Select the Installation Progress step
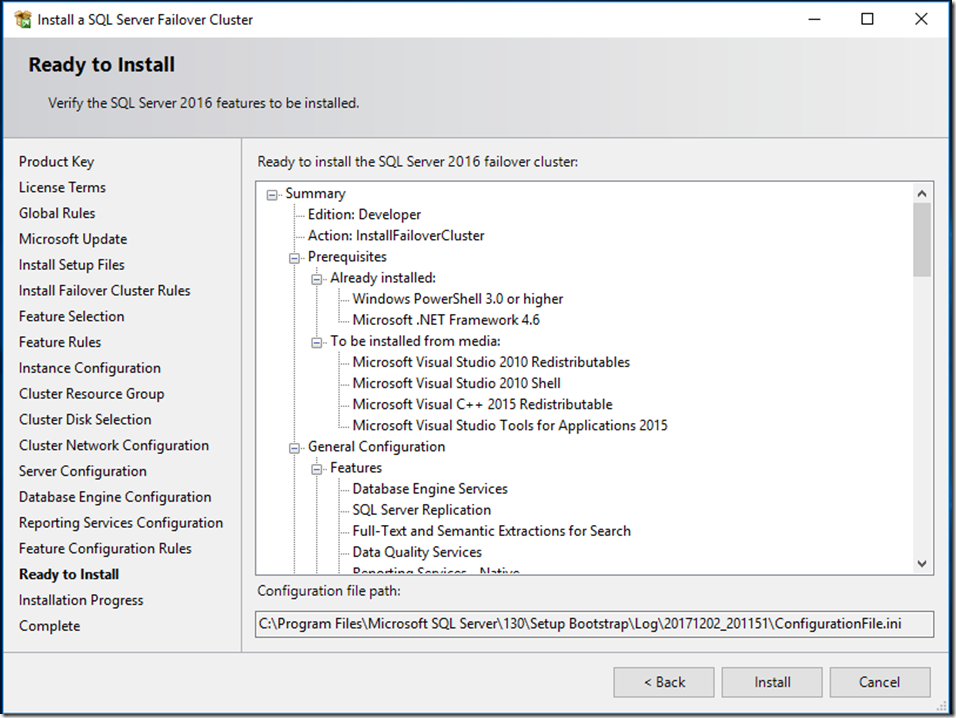The image size is (956, 718). [x=81, y=600]
